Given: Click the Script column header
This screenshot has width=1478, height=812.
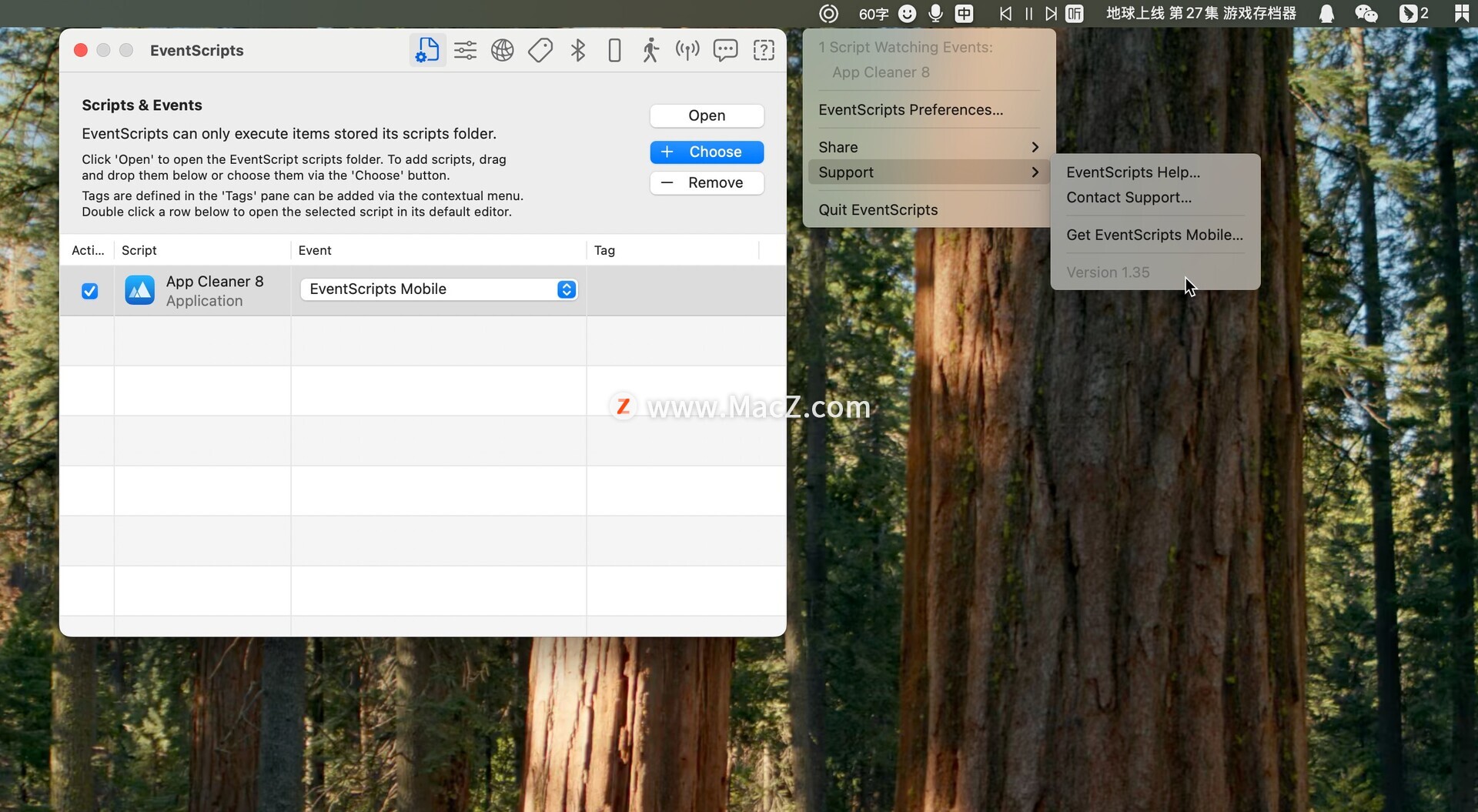Looking at the screenshot, I should tap(202, 250).
